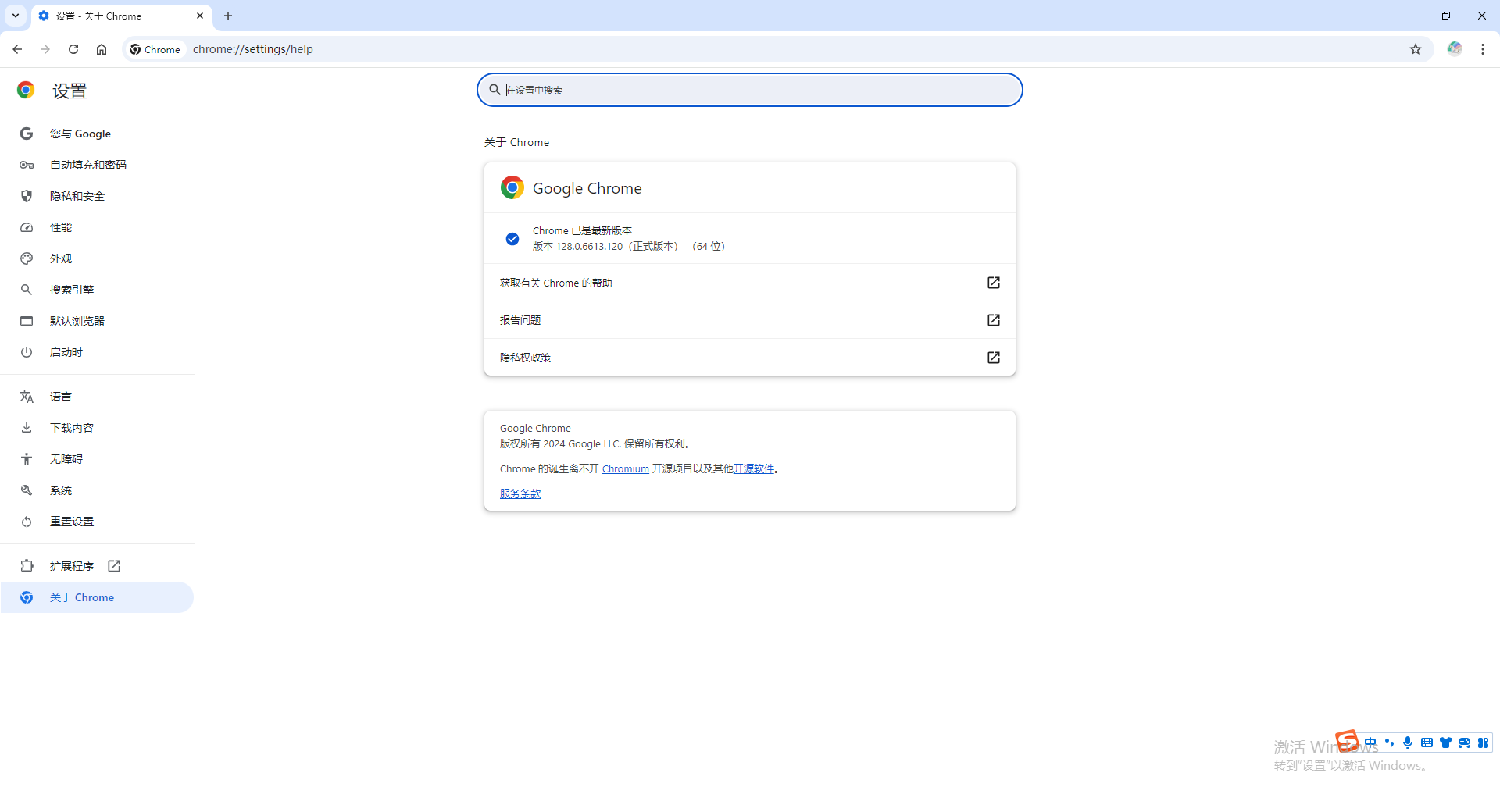The height and width of the screenshot is (812, 1500).
Task: Open the Chrome profile avatar
Action: [x=1455, y=49]
